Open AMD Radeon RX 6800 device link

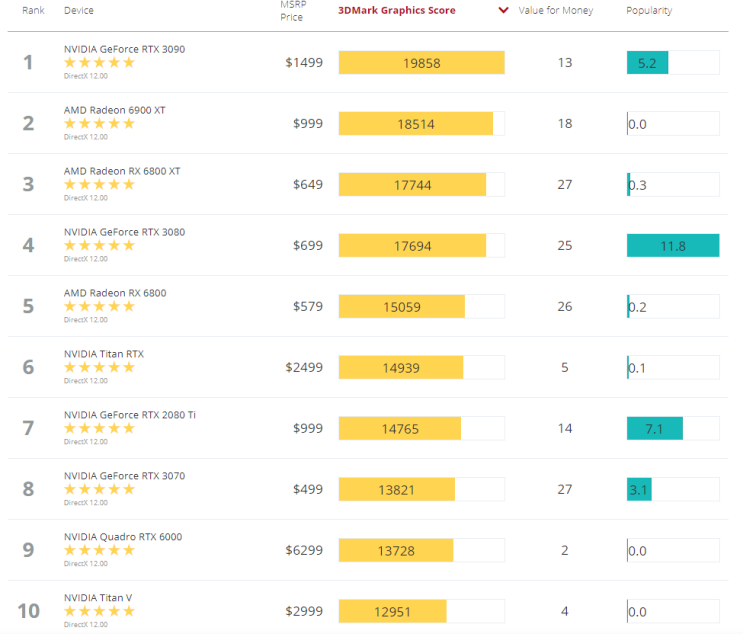click(115, 293)
